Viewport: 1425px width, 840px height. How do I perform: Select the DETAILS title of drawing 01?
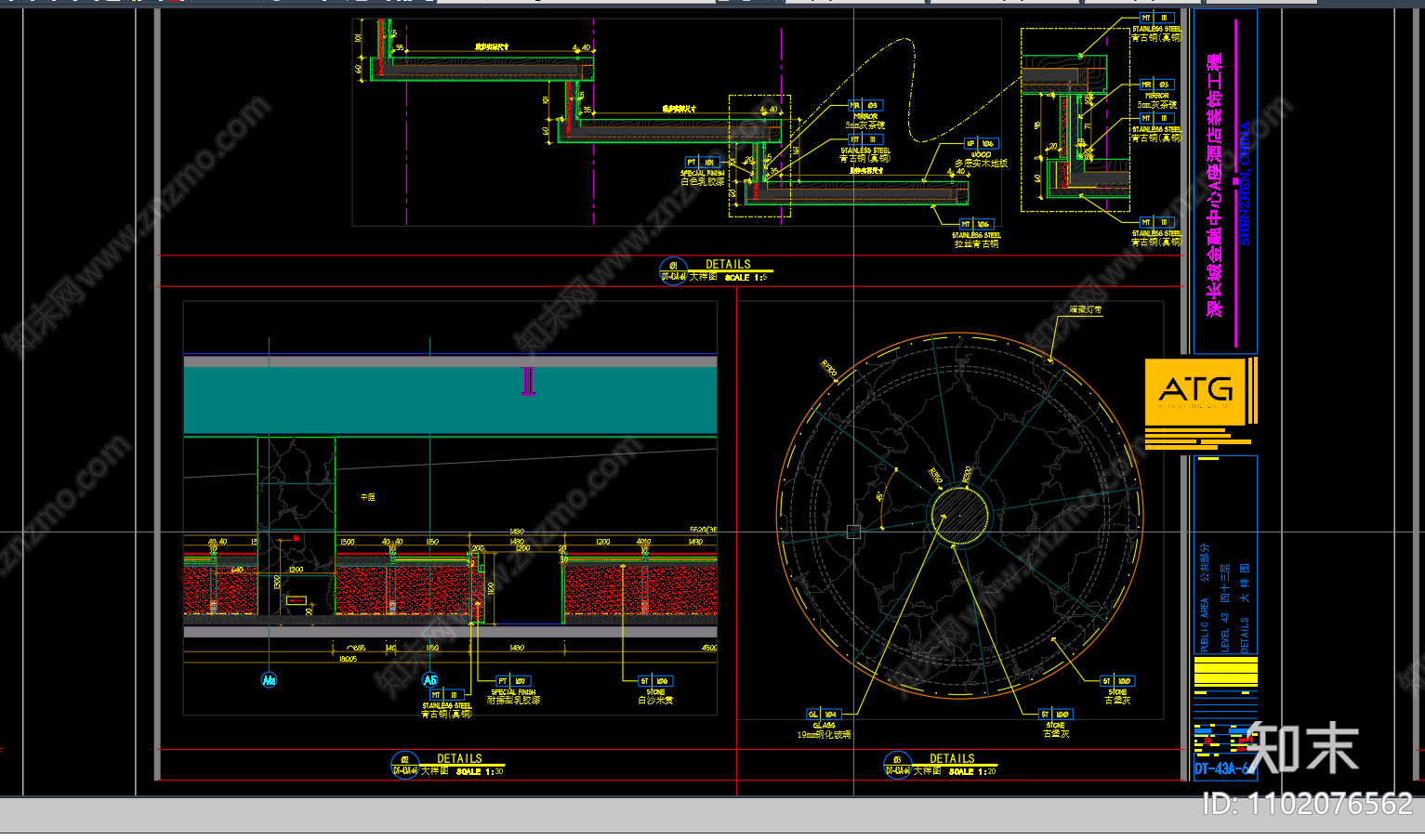pos(728,265)
